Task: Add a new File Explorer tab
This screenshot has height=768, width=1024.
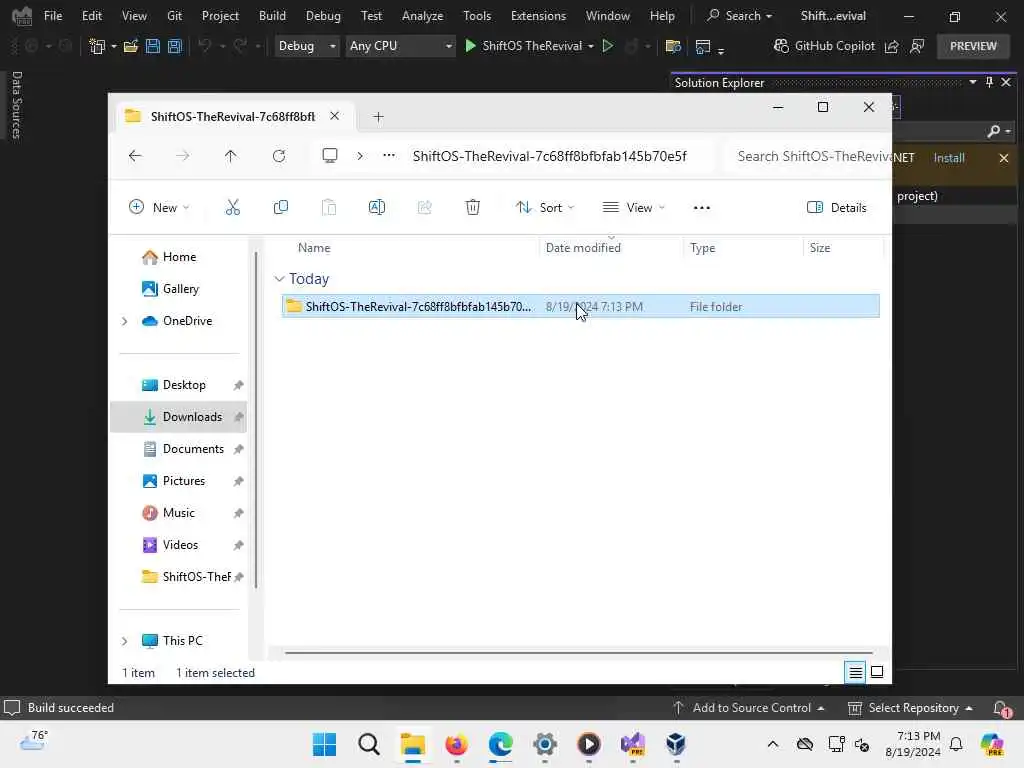Action: click(x=378, y=117)
